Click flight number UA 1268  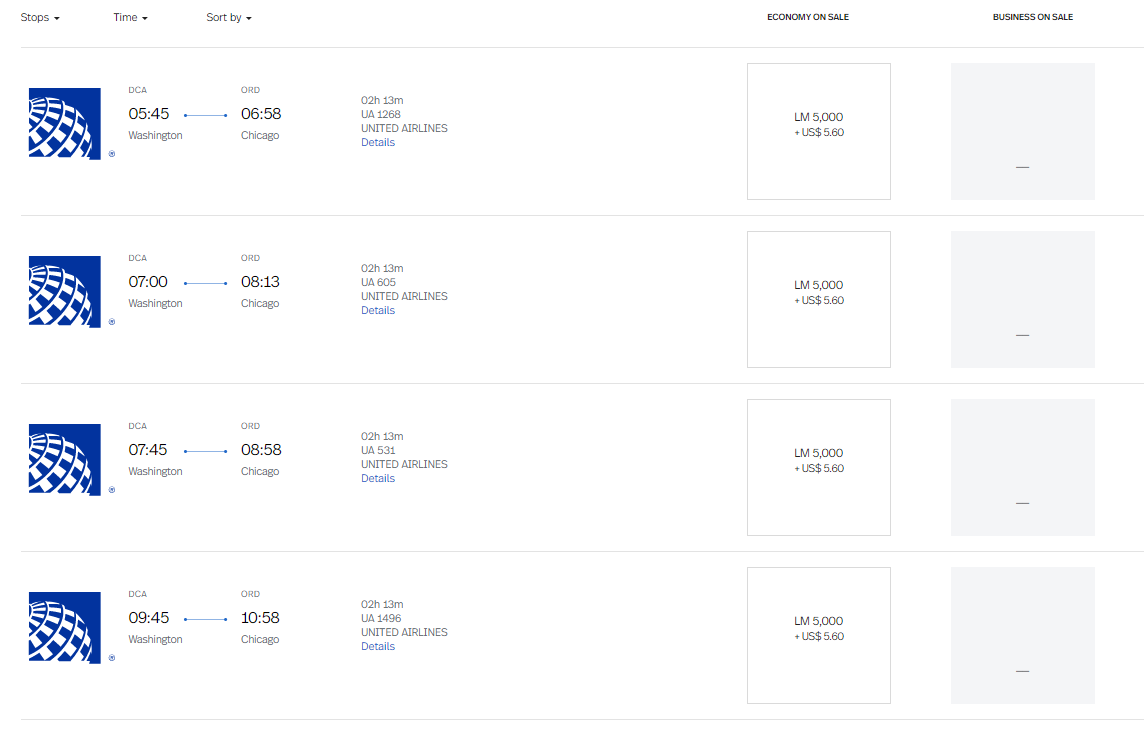(381, 114)
